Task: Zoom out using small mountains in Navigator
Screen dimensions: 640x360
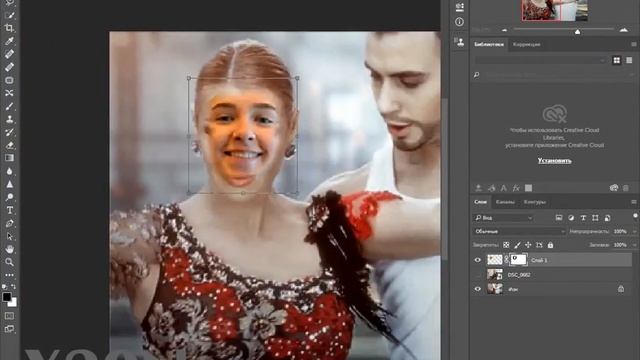Action: [504, 30]
